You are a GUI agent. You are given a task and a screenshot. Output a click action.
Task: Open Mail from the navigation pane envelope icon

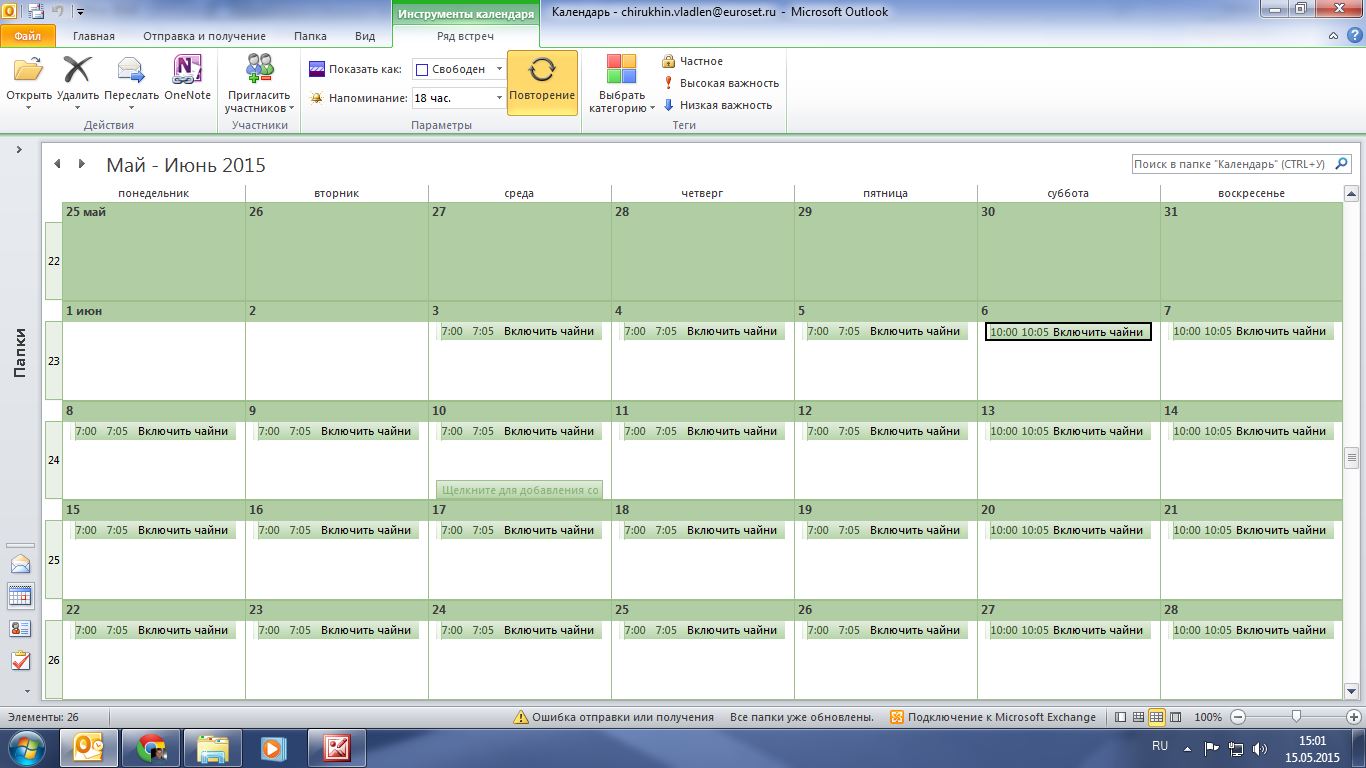(x=20, y=565)
